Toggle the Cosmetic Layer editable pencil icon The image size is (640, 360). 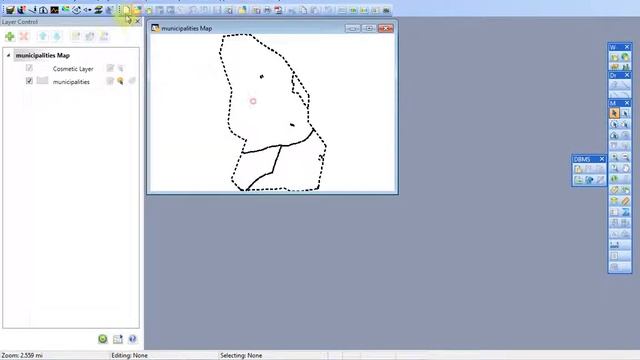pyautogui.click(x=110, y=68)
